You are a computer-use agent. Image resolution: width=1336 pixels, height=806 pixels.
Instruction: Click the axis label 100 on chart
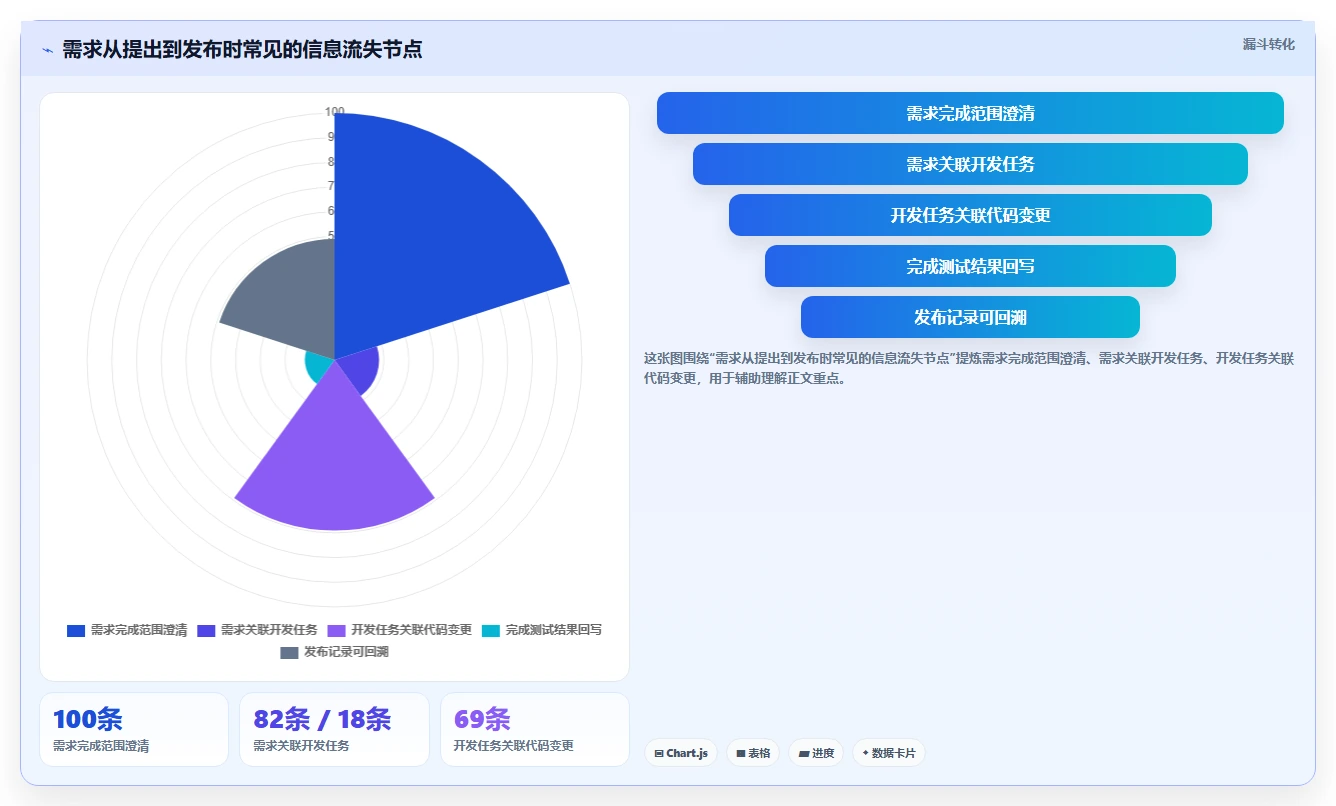[x=334, y=112]
